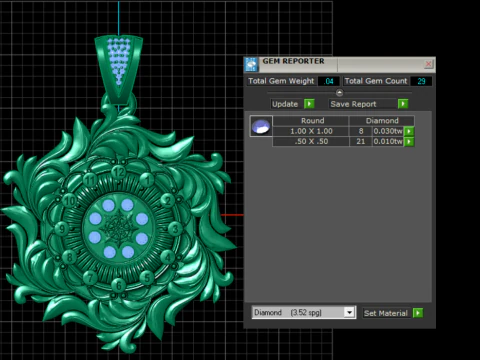Image resolution: width=480 pixels, height=360 pixels.
Task: Click the pendant bail with small gems
Action: pyautogui.click(x=119, y=69)
